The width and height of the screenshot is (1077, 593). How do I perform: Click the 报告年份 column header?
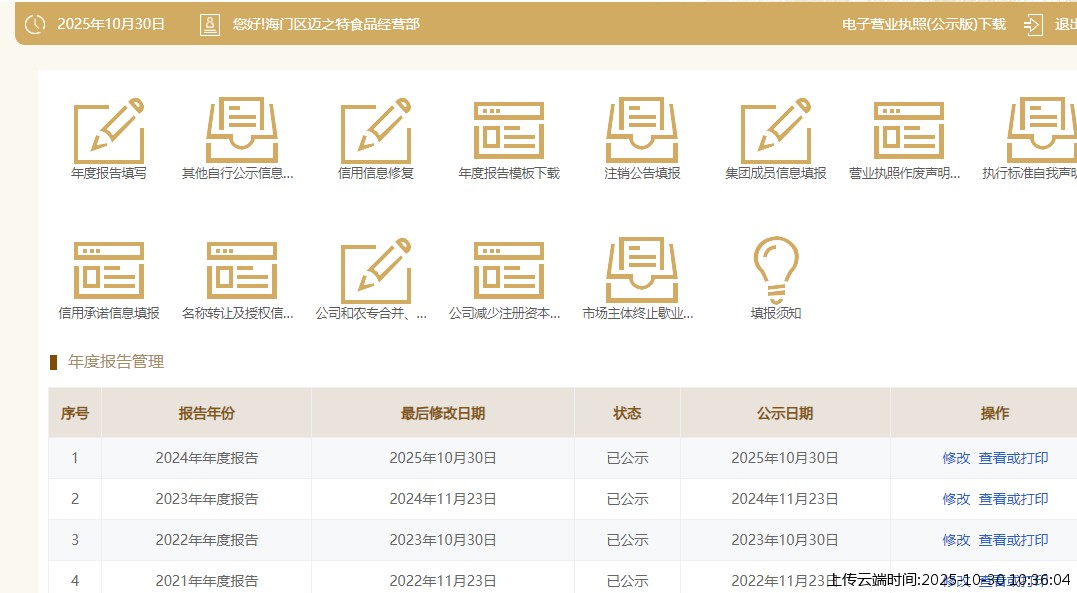[206, 413]
